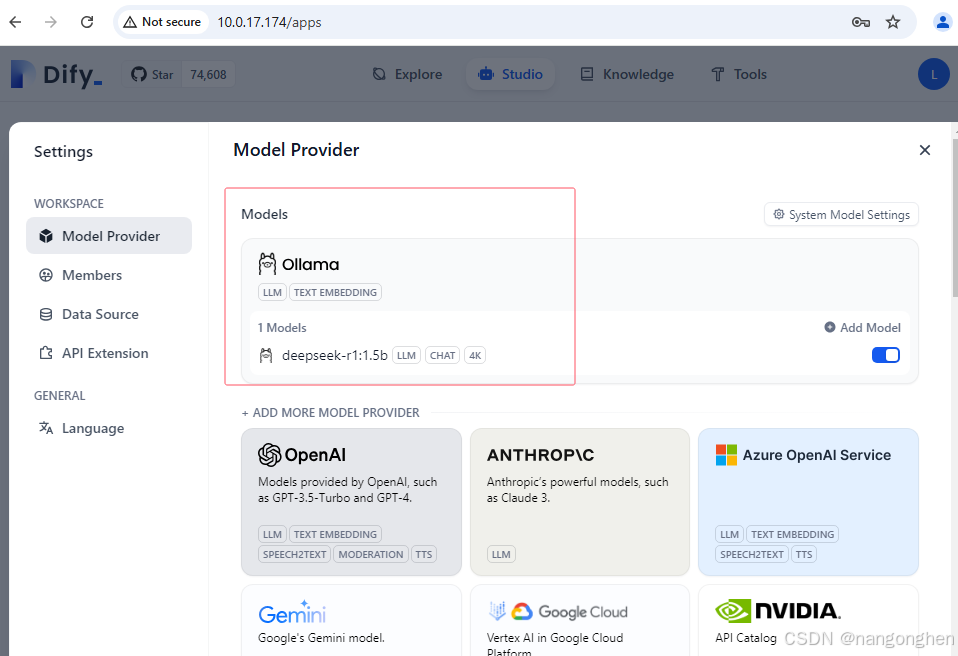The image size is (958, 656).
Task: Open the browser profile avatar icon
Action: 942,23
